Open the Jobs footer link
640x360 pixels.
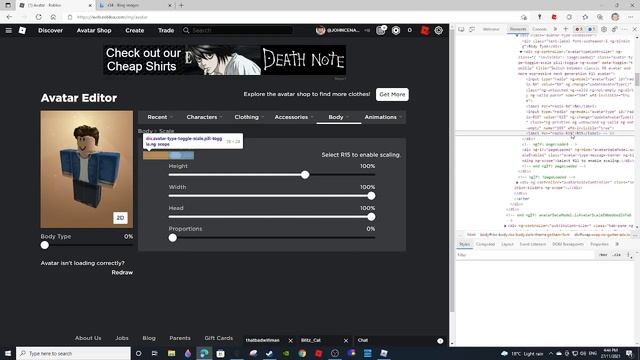[x=122, y=338]
